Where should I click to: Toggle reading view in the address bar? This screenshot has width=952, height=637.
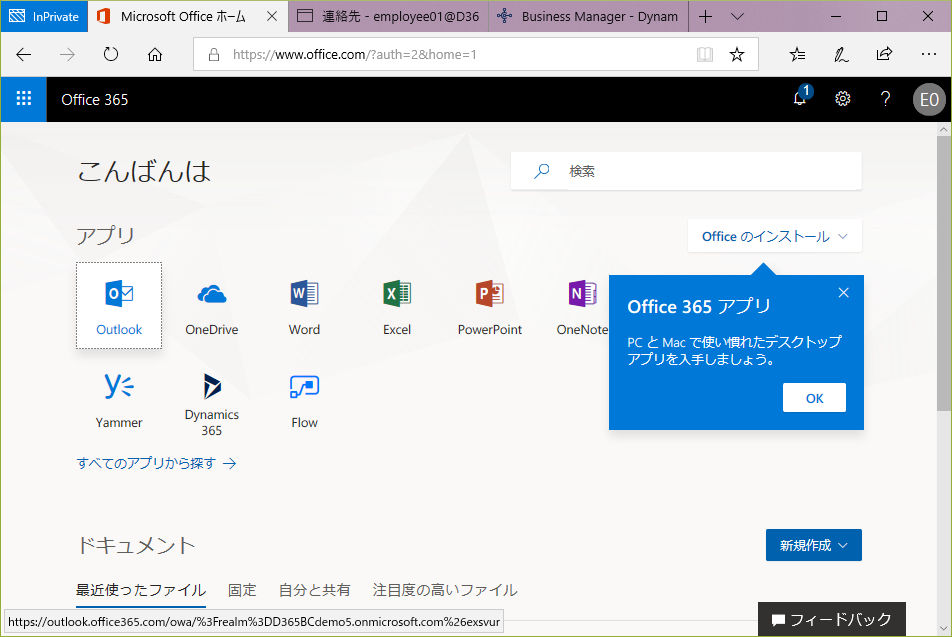click(x=704, y=55)
